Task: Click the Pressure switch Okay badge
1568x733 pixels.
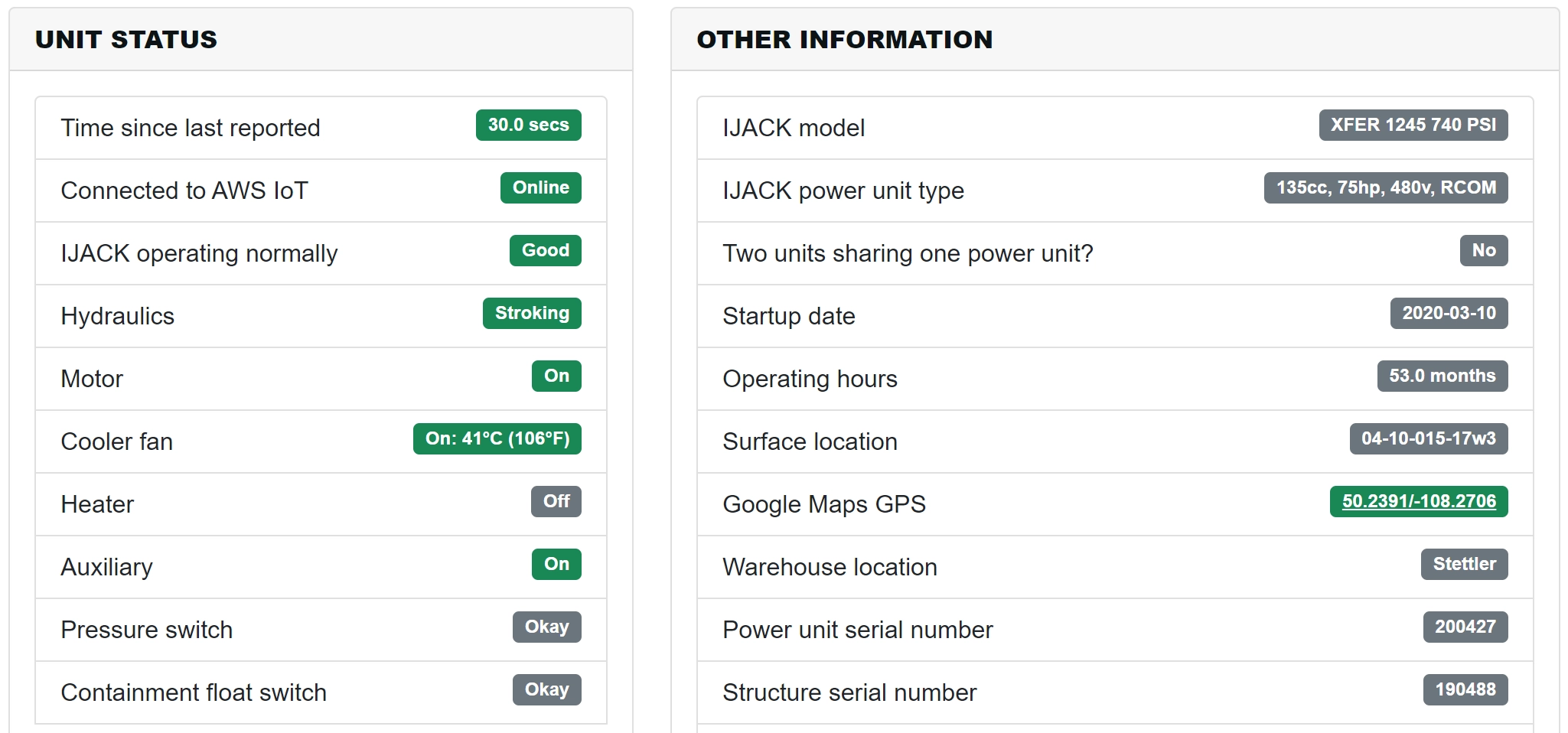Action: 546,627
